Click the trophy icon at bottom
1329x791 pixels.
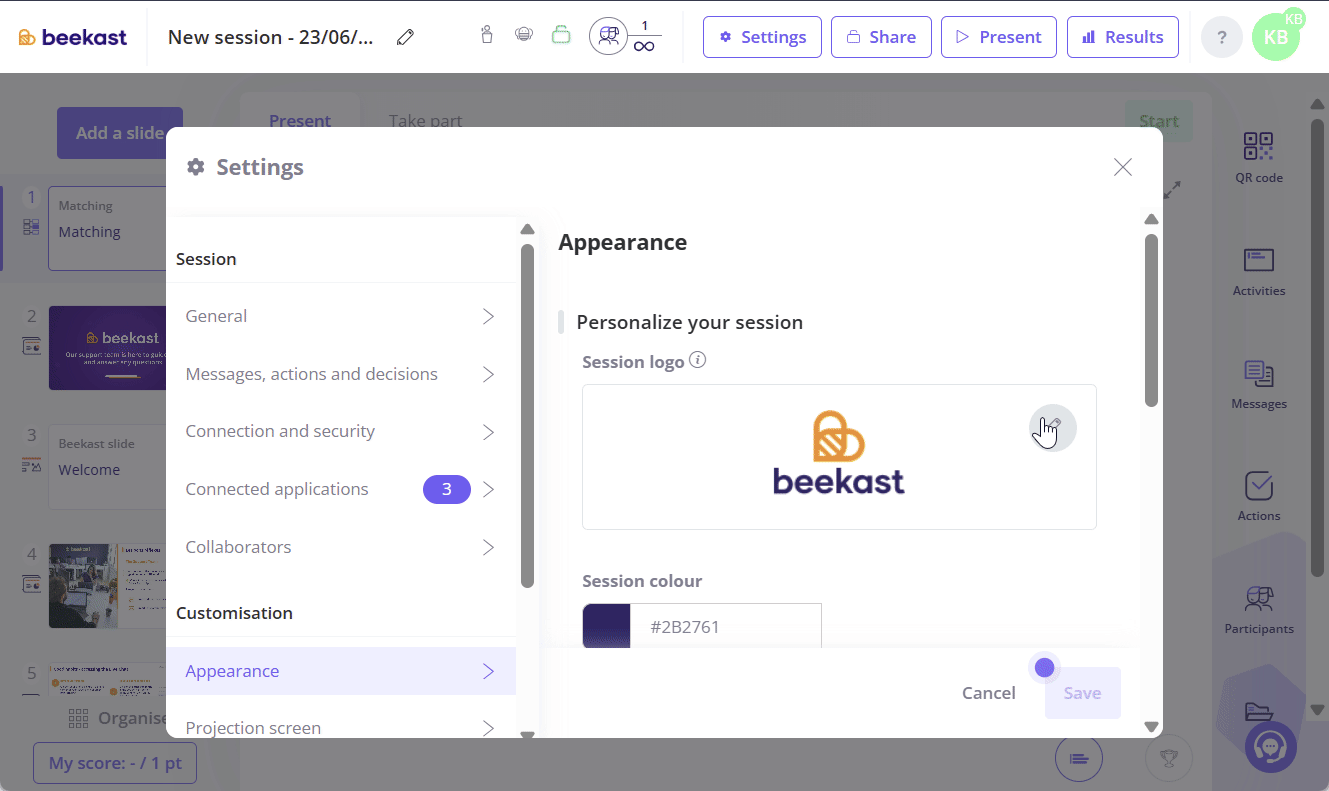click(1169, 758)
